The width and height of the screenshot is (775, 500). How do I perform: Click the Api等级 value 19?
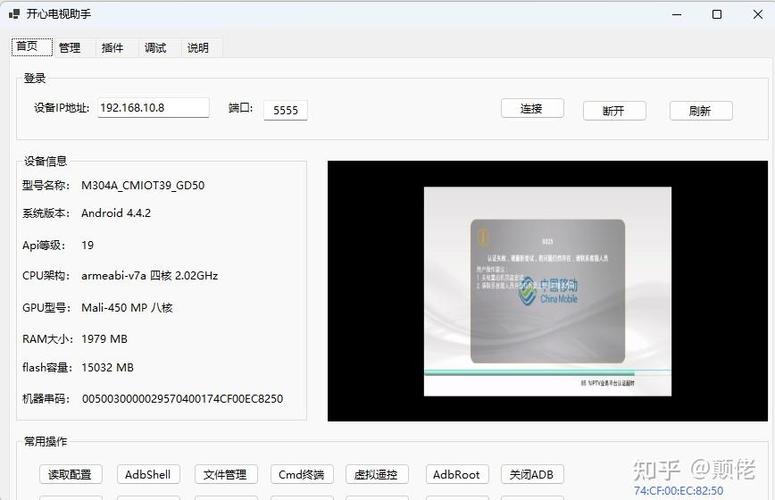pyautogui.click(x=87, y=245)
